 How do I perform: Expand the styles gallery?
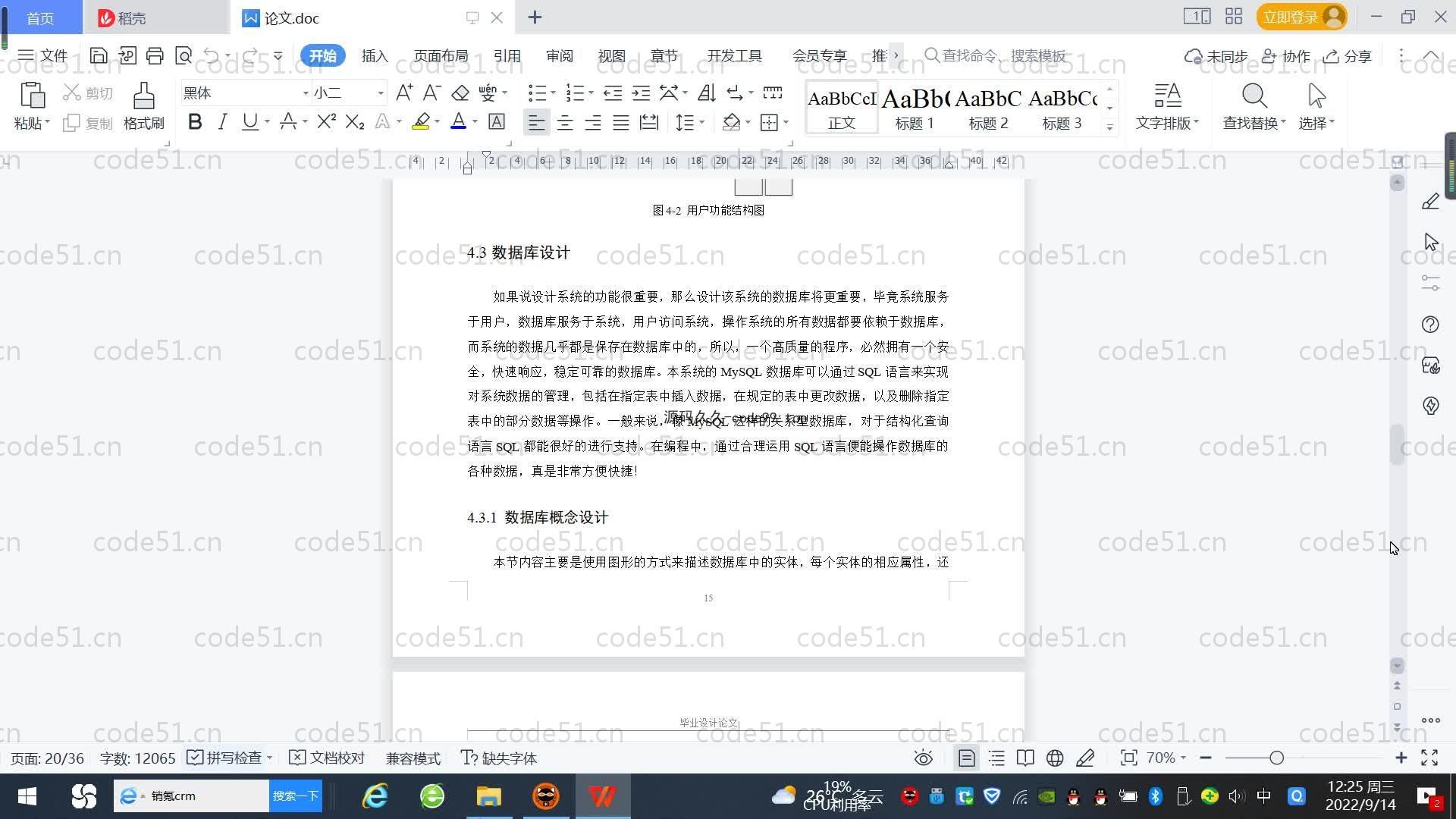point(1109,127)
